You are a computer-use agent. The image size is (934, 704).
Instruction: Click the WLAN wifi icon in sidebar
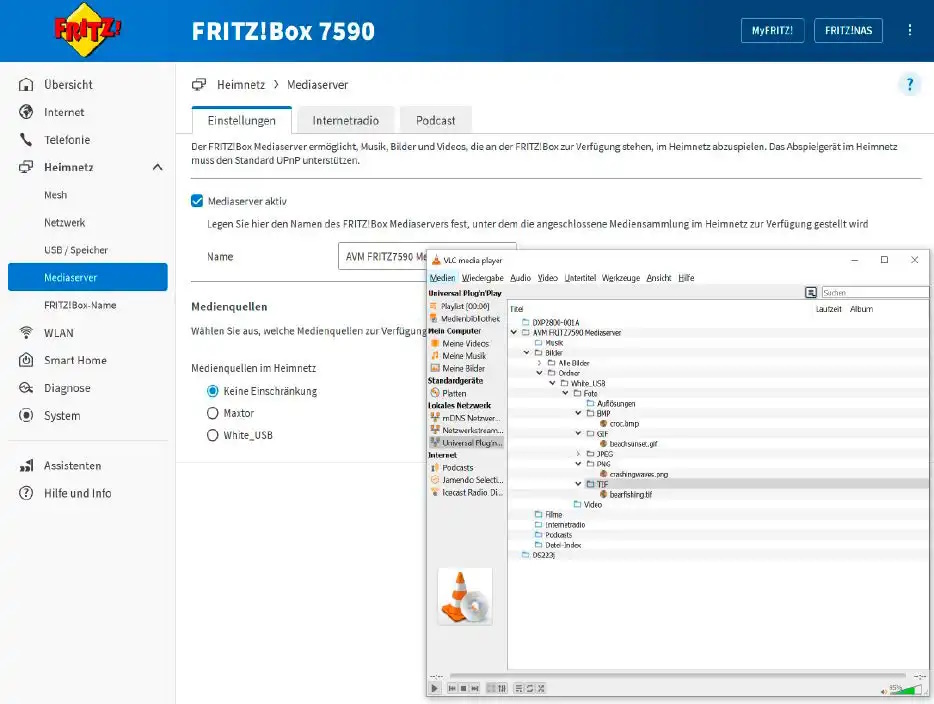pyautogui.click(x=26, y=332)
